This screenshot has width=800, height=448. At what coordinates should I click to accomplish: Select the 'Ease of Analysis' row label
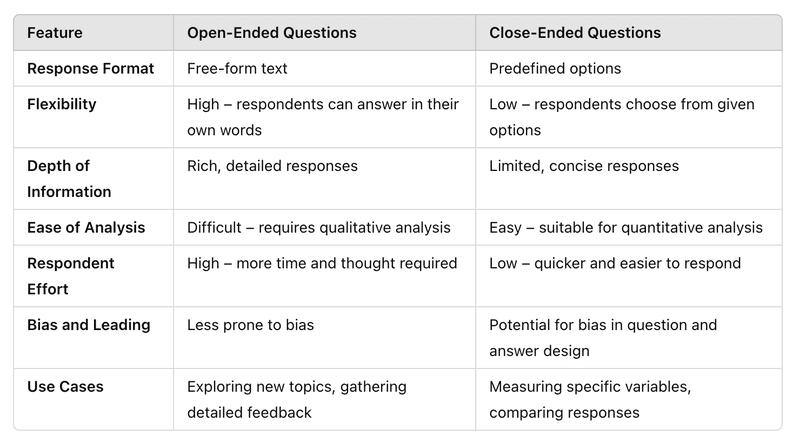86,227
